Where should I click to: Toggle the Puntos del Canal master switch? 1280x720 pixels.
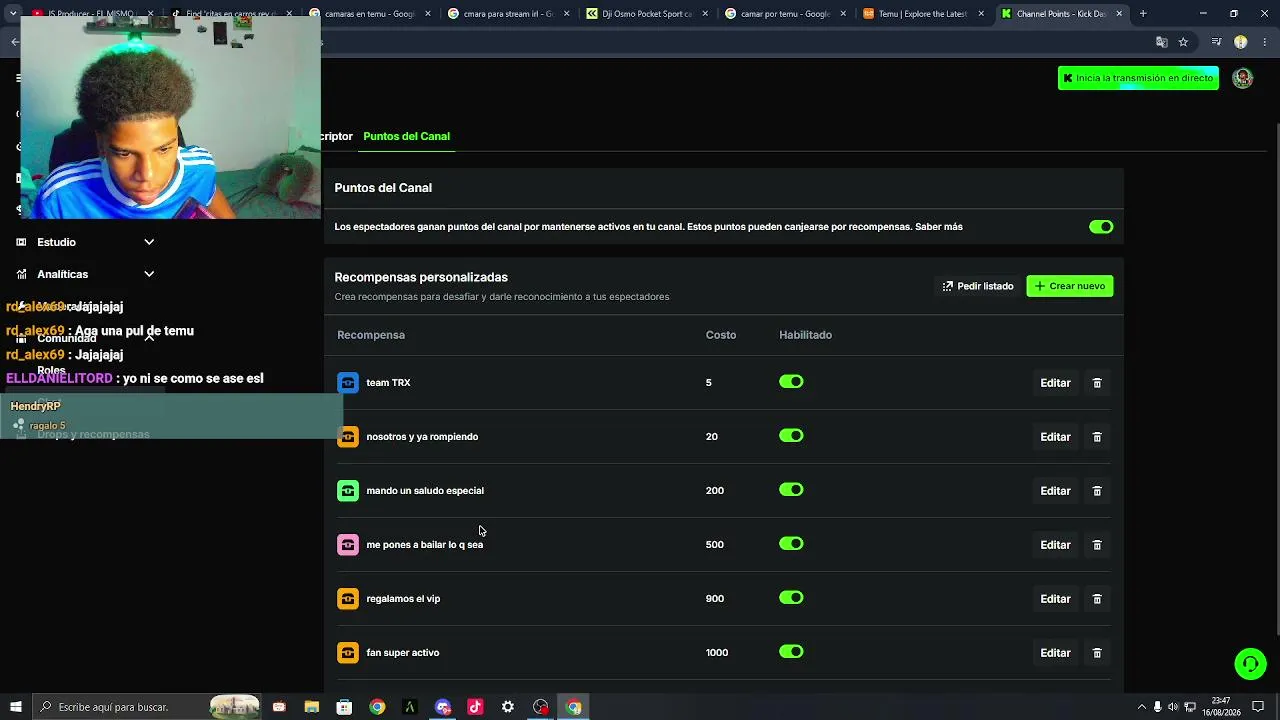tap(1101, 227)
